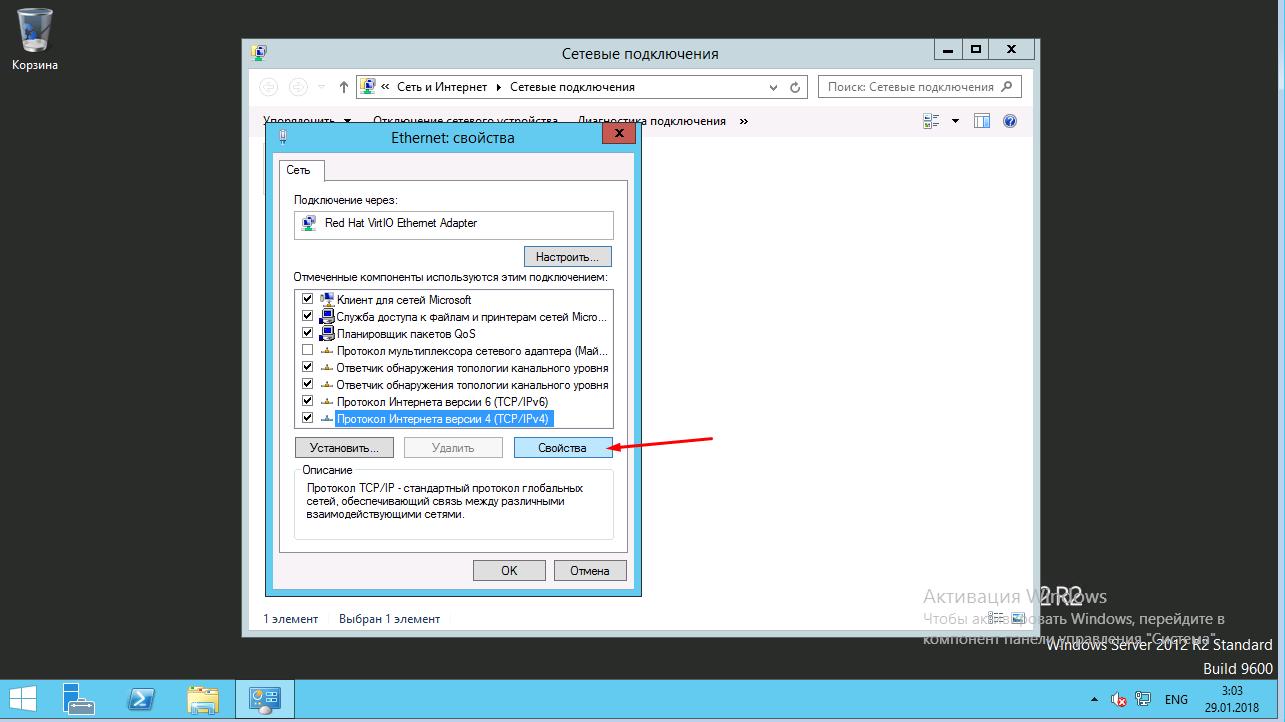Open the view options dropdown arrow
Image resolution: width=1285 pixels, height=722 pixels.
(955, 121)
